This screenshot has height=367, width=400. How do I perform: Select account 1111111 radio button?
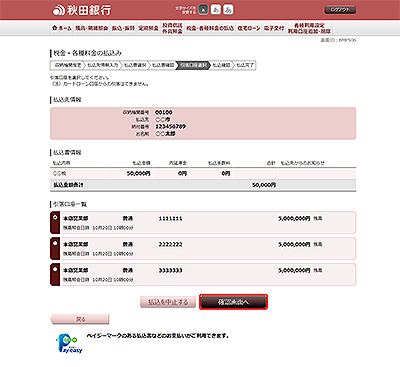55,217
